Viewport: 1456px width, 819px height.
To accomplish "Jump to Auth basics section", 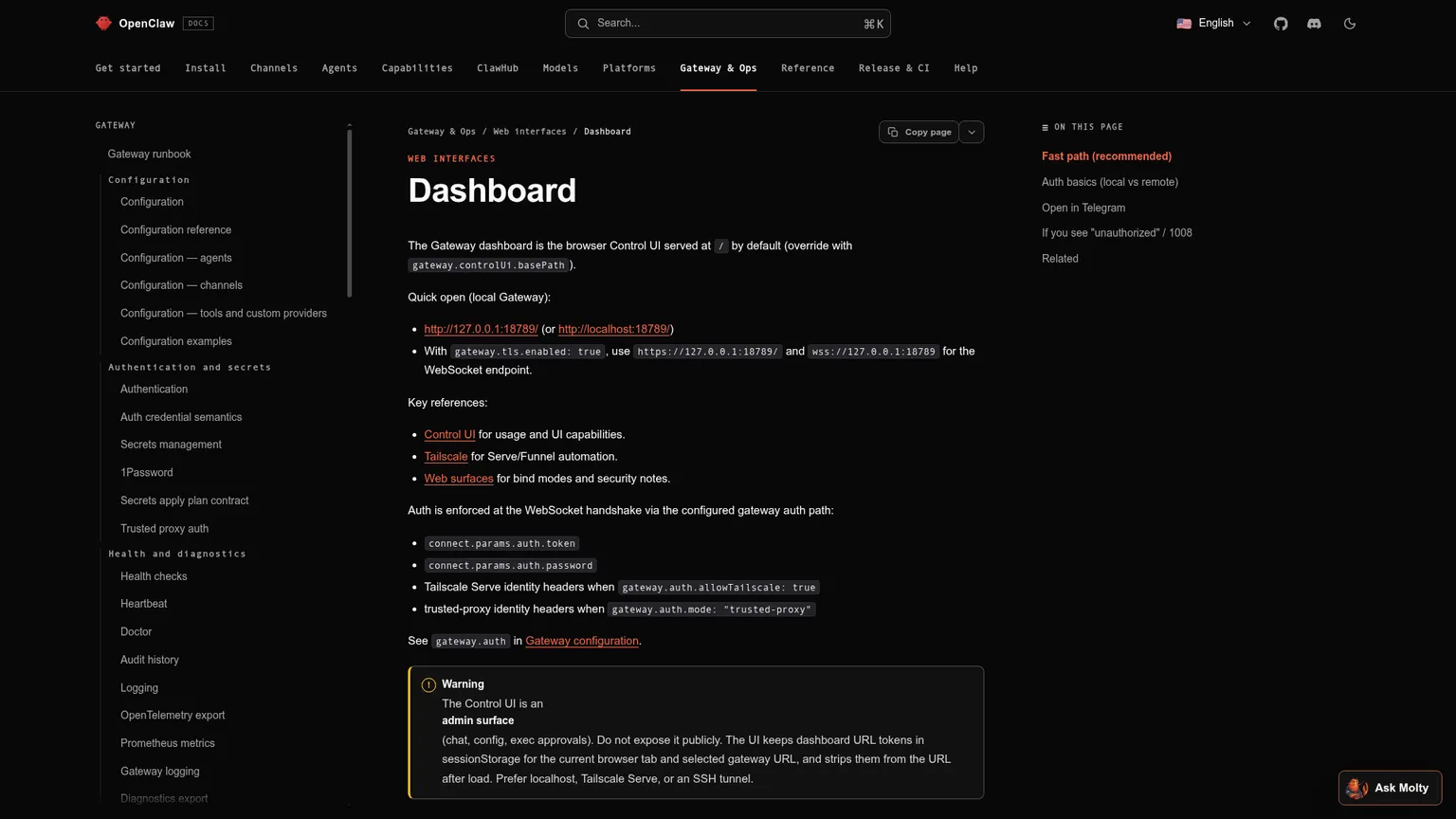I will (x=1110, y=182).
